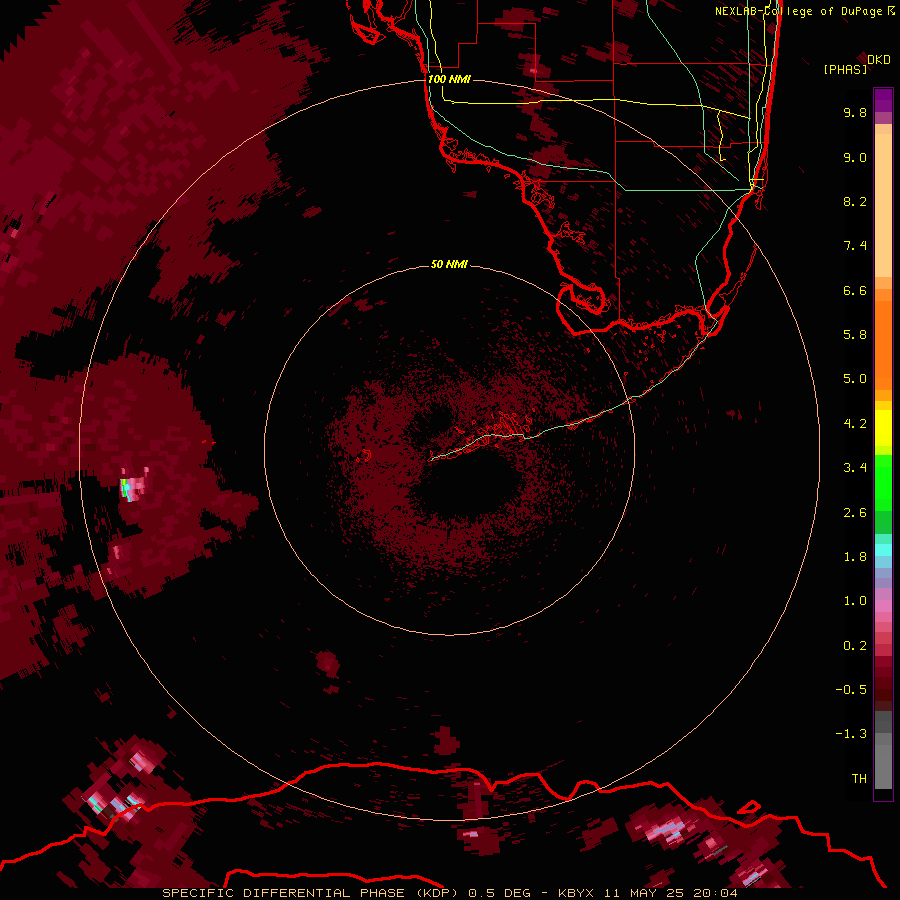The width and height of the screenshot is (900, 900).
Task: Select the 7.4 value on the scale
Action: (x=855, y=246)
